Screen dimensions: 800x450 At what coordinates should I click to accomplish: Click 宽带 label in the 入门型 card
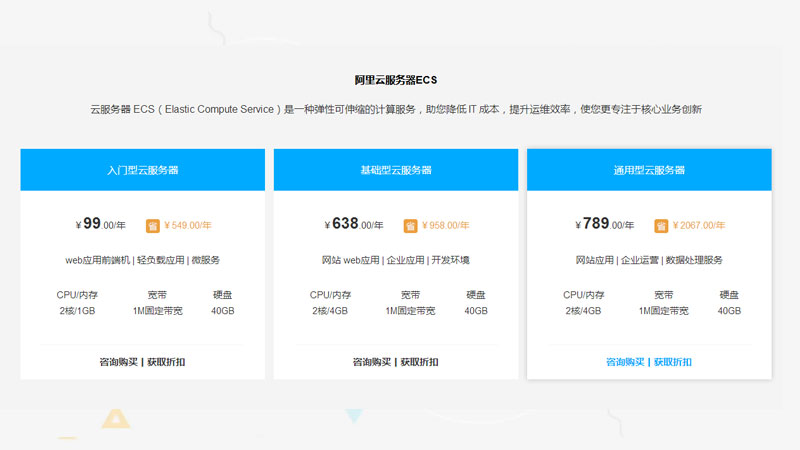(157, 295)
